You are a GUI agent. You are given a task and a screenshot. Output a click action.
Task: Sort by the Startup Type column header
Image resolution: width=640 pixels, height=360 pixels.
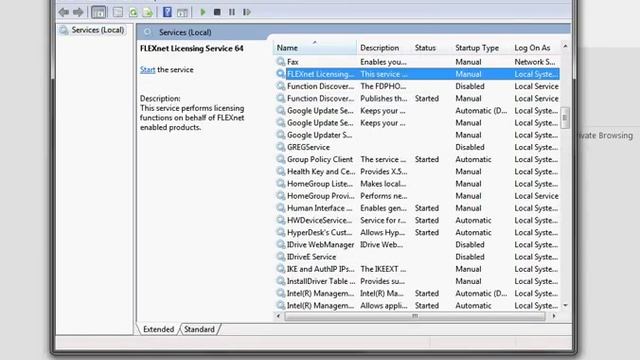pyautogui.click(x=482, y=48)
